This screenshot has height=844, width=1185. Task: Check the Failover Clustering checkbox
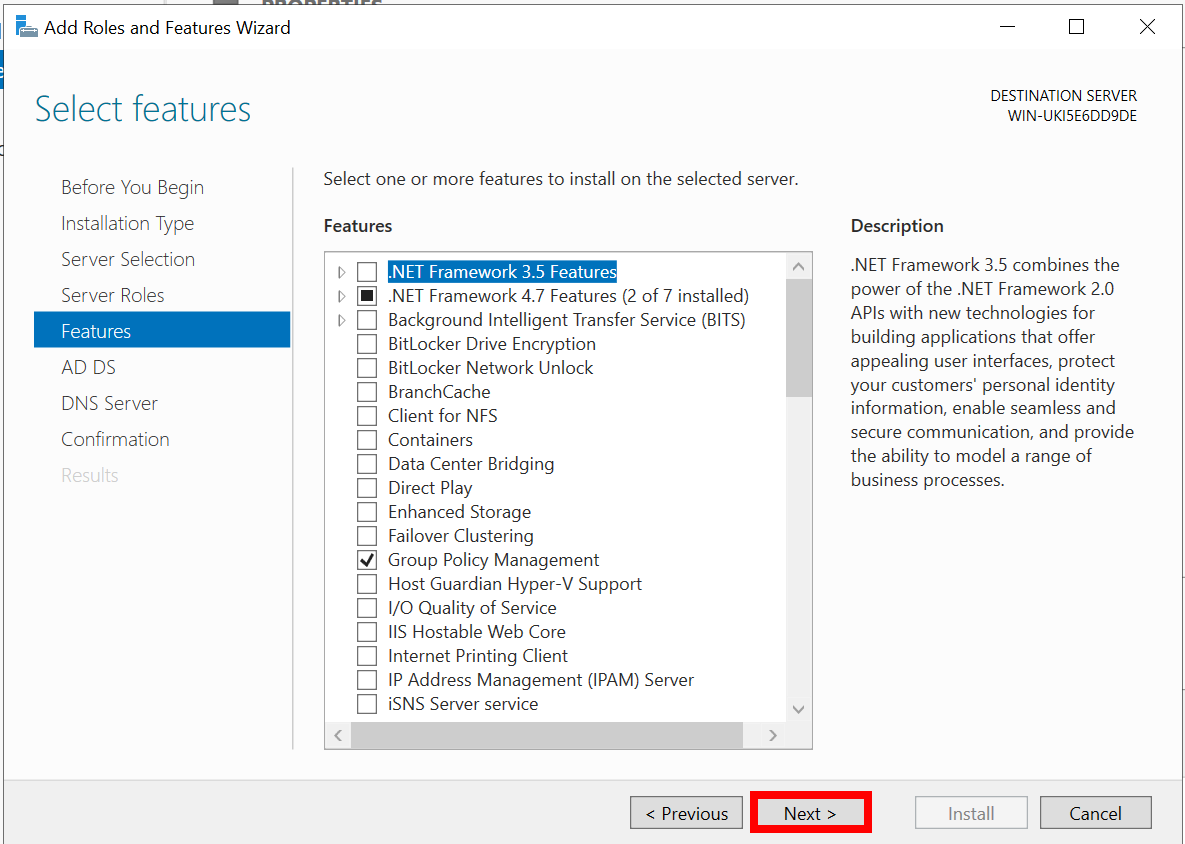pos(367,536)
